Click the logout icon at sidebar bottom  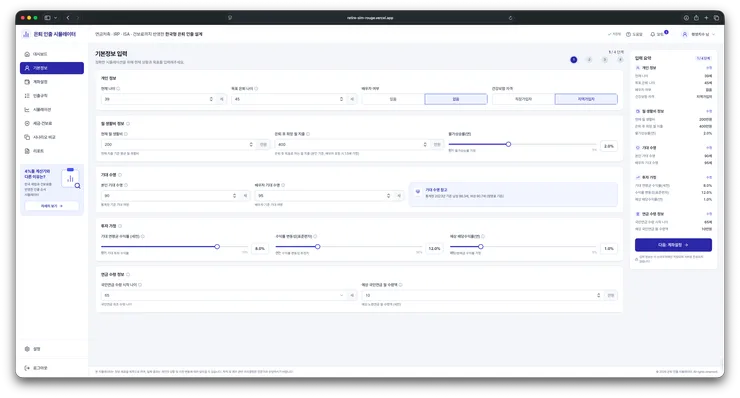pos(27,368)
